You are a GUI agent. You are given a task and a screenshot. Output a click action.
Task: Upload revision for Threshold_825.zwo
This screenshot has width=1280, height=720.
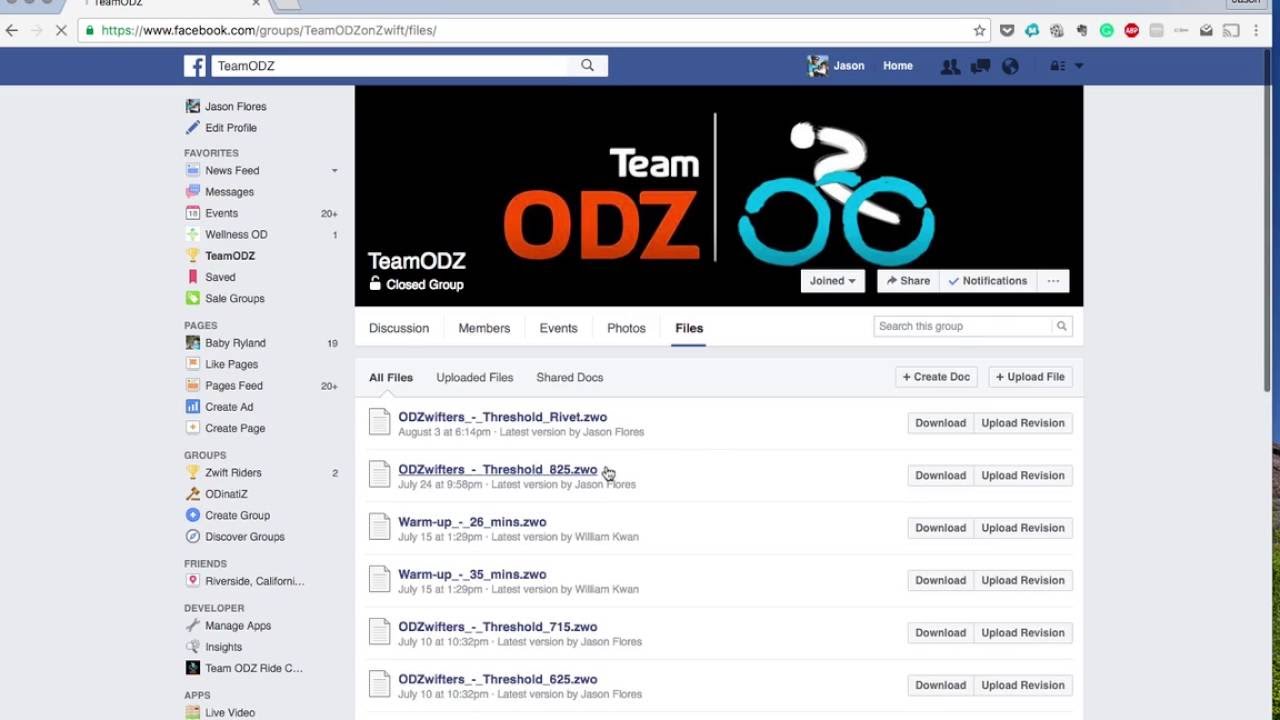tap(1023, 476)
